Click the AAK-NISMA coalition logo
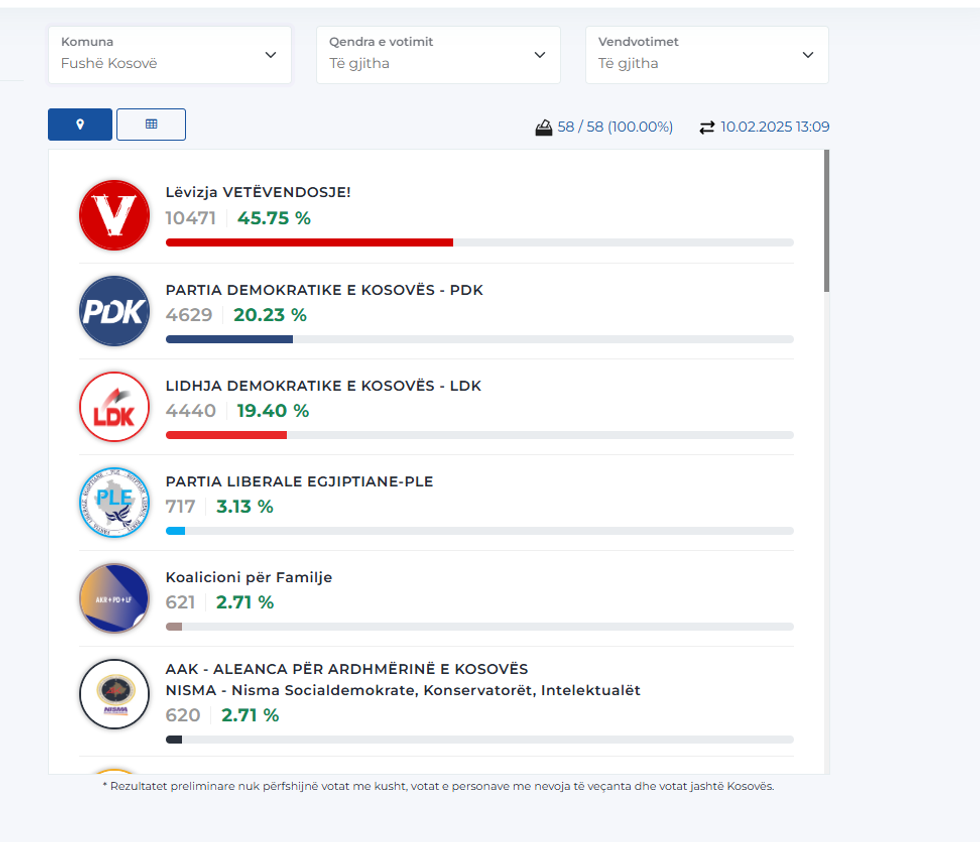Image resolution: width=980 pixels, height=842 pixels. coord(114,695)
